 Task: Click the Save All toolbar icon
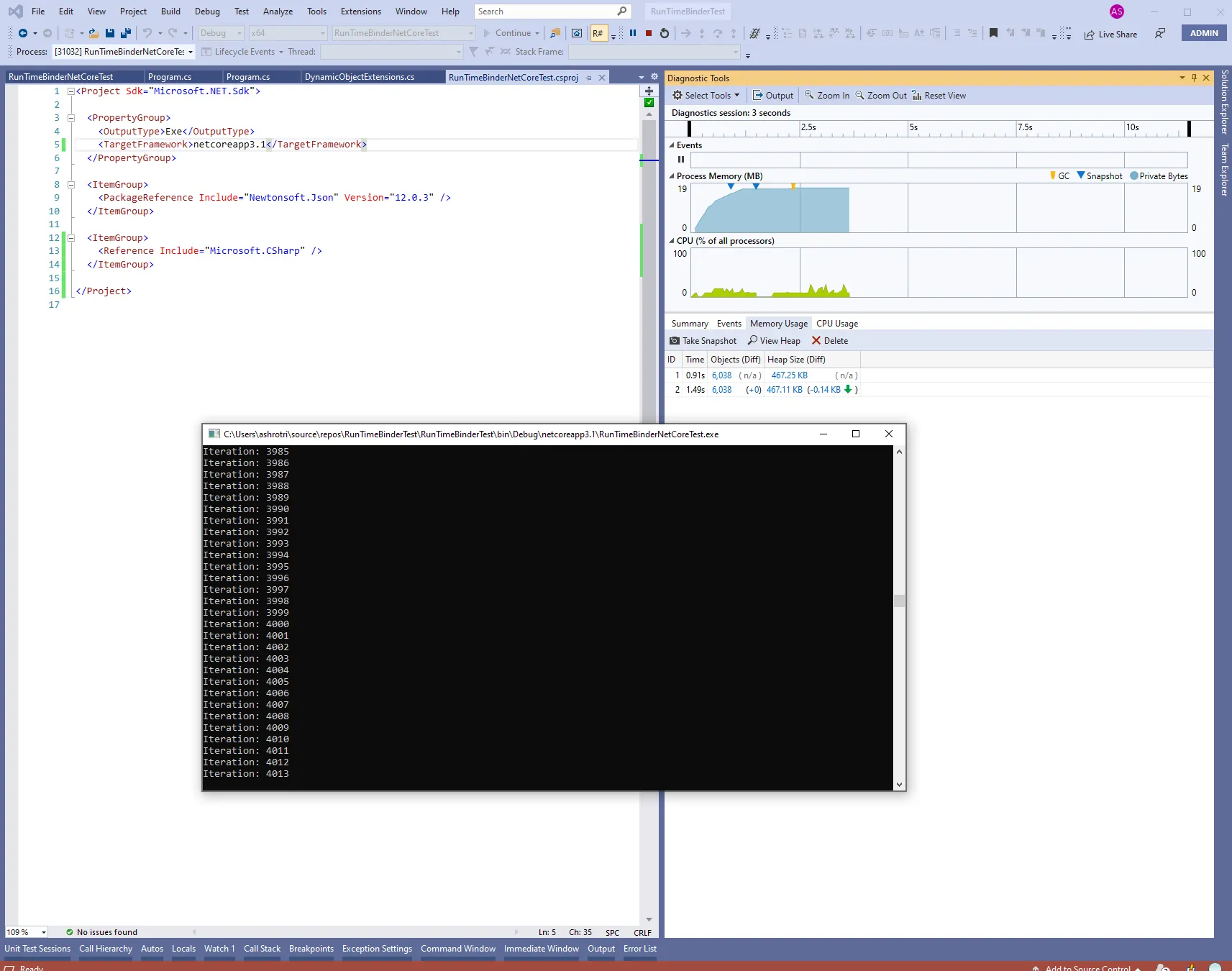tap(126, 33)
